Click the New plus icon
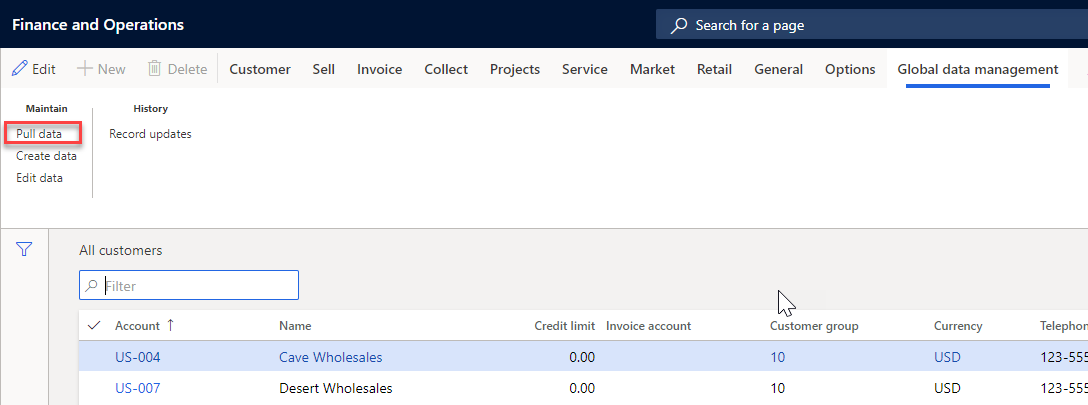 pyautogui.click(x=84, y=69)
